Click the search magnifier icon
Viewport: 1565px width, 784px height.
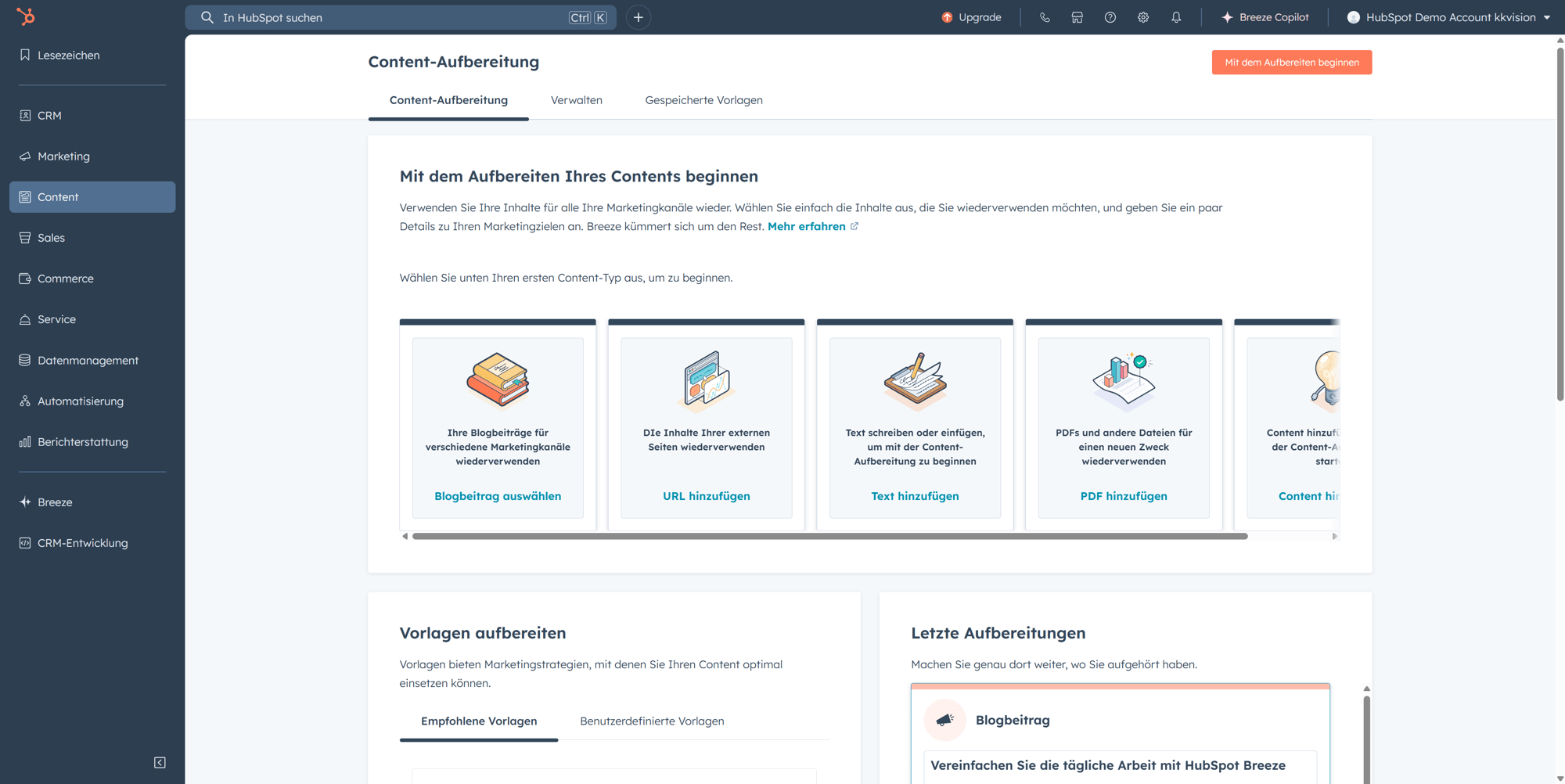[x=207, y=17]
